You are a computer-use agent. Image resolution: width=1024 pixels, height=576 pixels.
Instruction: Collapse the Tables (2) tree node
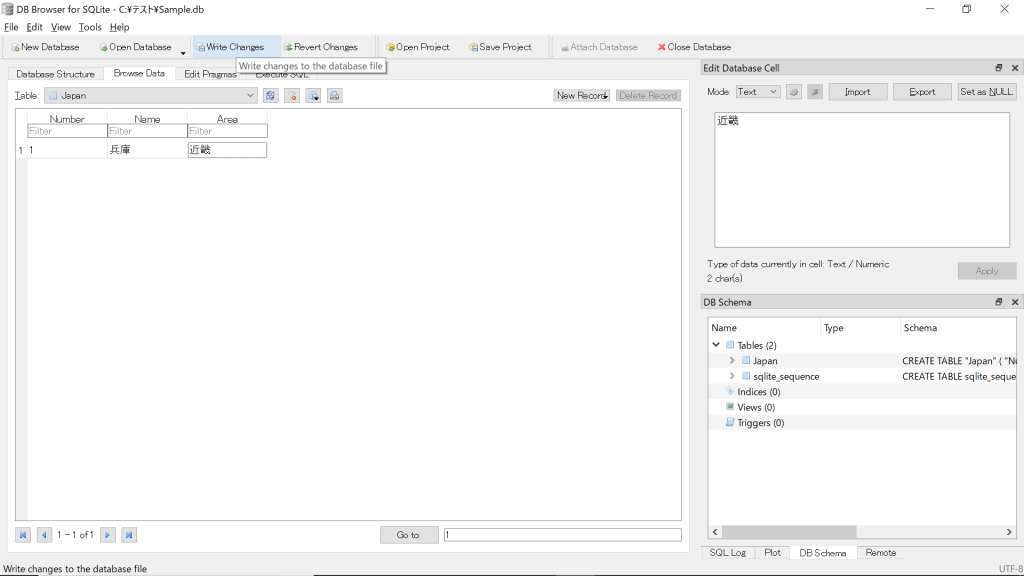click(x=716, y=345)
